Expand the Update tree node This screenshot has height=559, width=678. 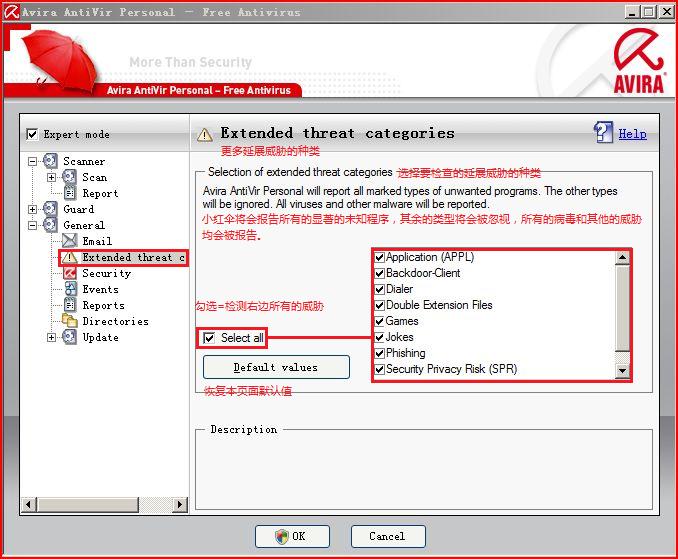51,337
